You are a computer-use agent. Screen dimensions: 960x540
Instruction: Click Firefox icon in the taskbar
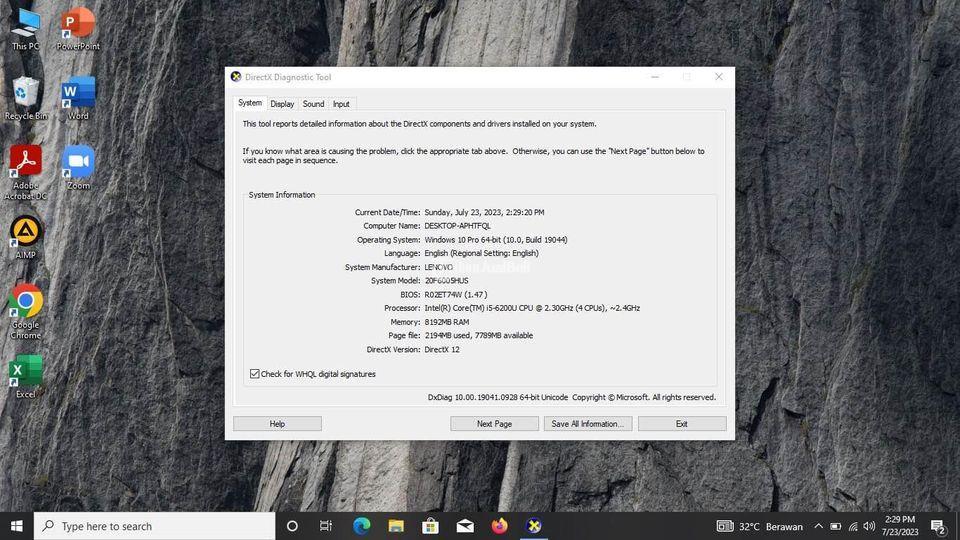click(500, 526)
